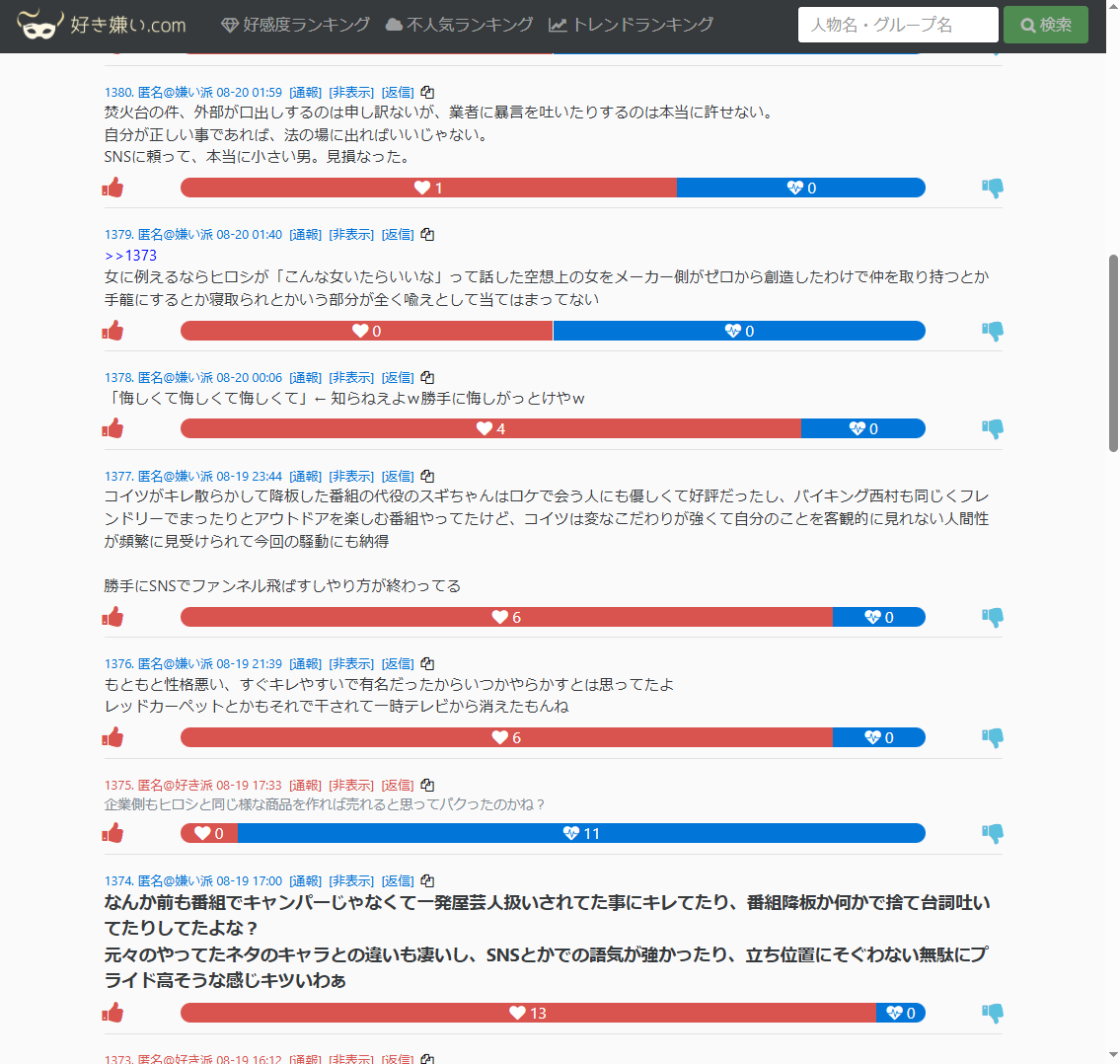Click vote bar showing 13 likes
This screenshot has height=1064, width=1120.
point(528,1013)
